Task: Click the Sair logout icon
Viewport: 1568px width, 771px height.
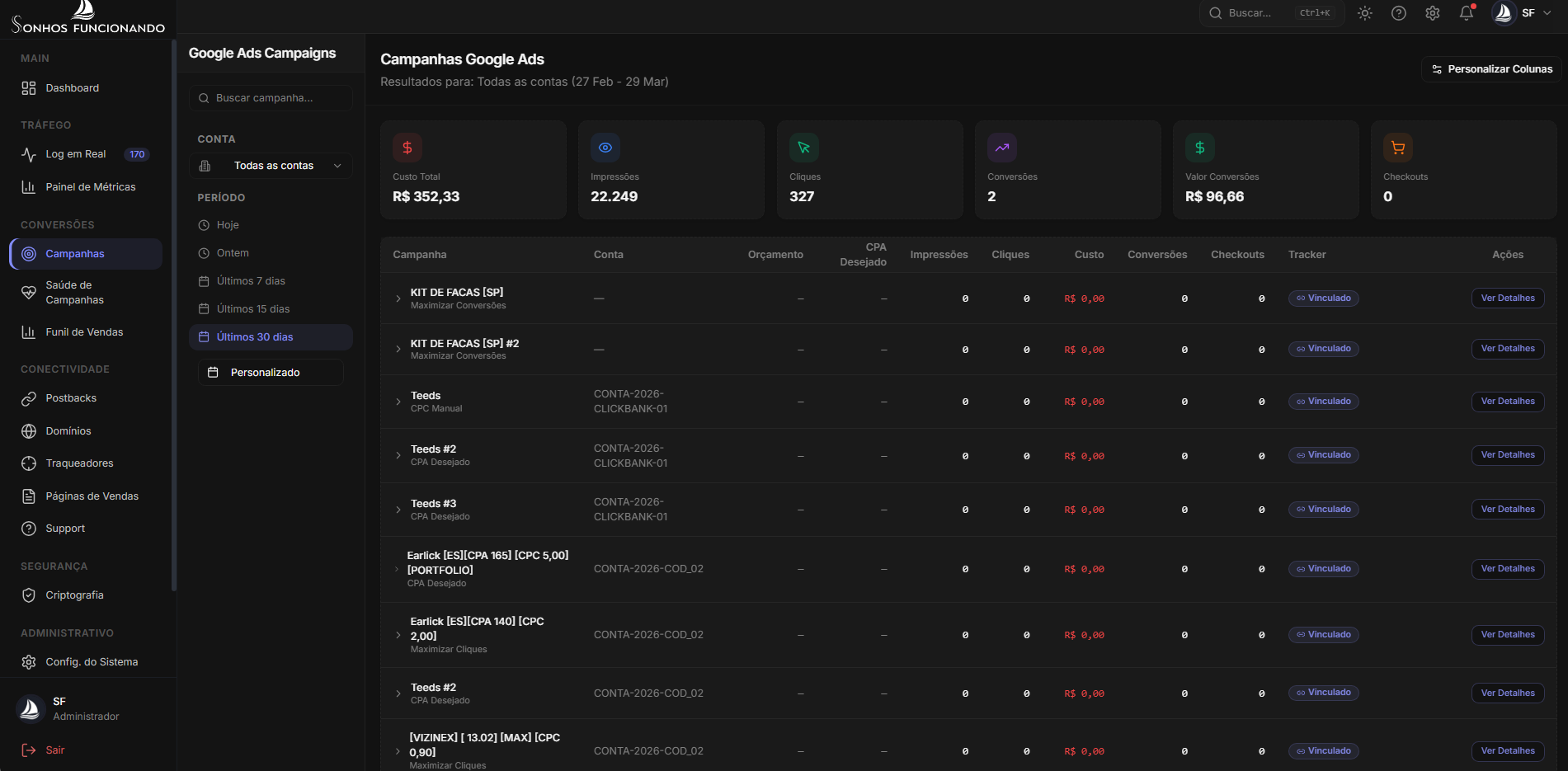Action: (29, 750)
